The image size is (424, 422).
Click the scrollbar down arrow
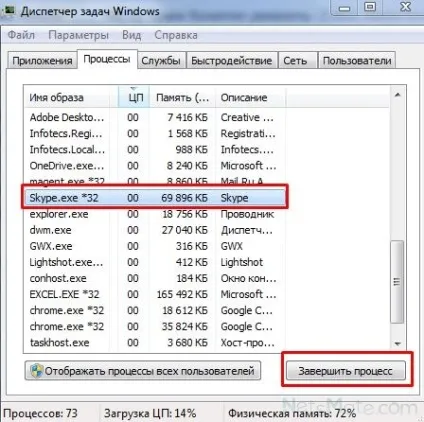pyautogui.click(x=397, y=343)
